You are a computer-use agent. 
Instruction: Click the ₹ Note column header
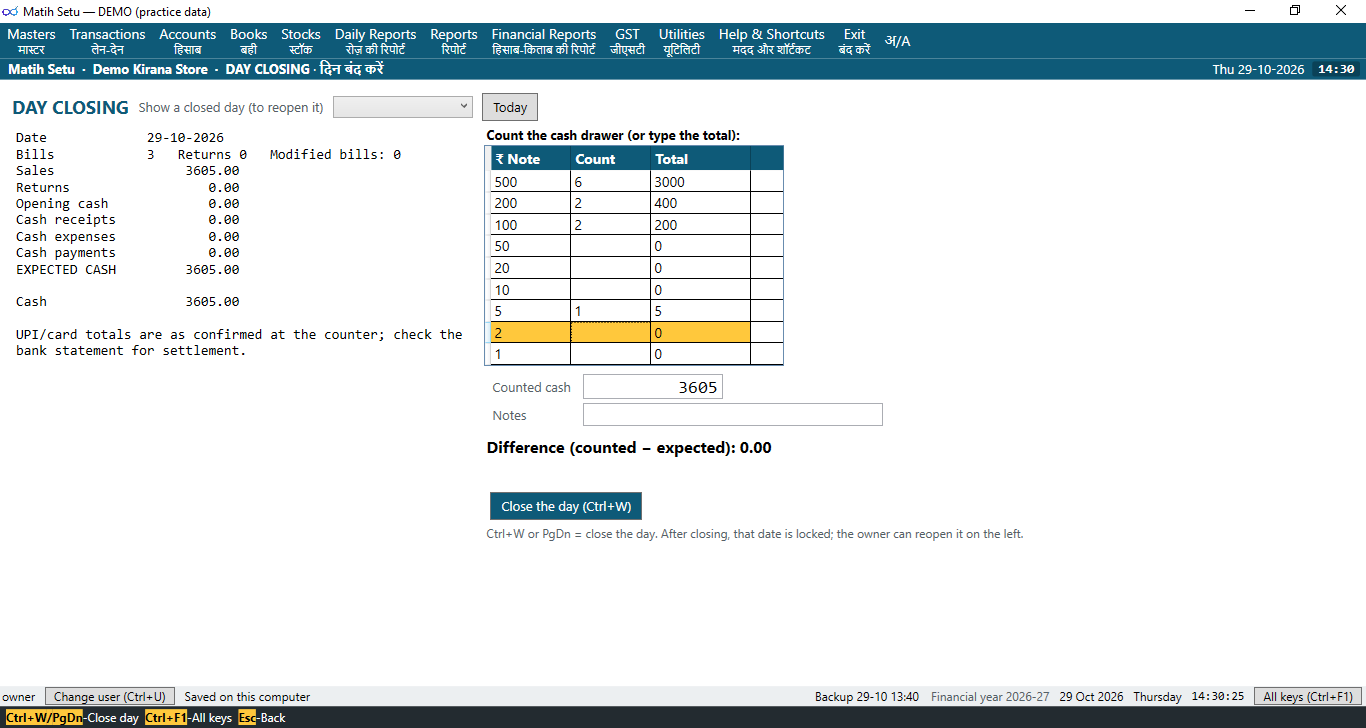pos(531,158)
